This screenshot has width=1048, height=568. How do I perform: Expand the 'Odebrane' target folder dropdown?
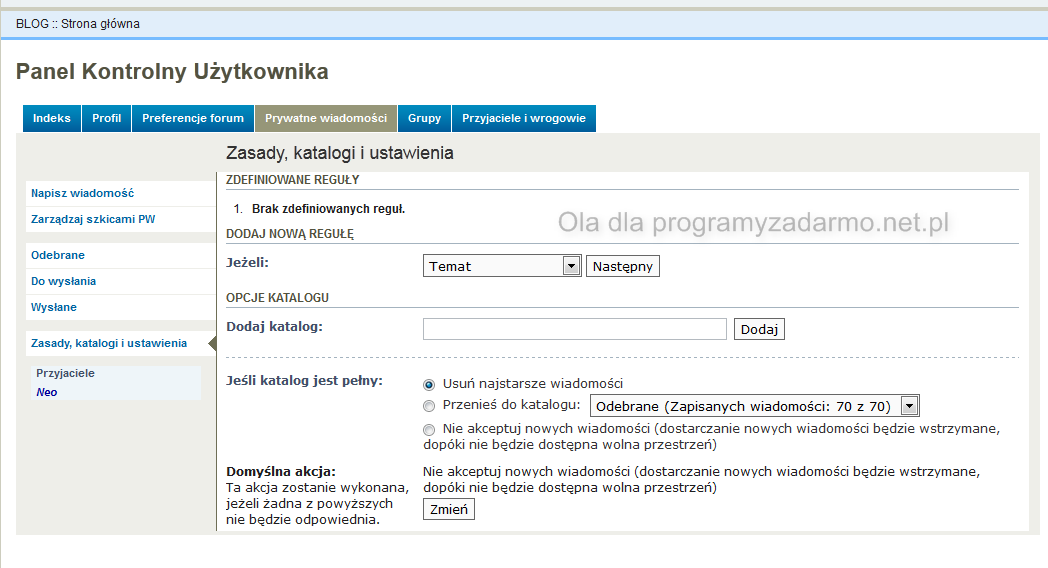pos(754,406)
